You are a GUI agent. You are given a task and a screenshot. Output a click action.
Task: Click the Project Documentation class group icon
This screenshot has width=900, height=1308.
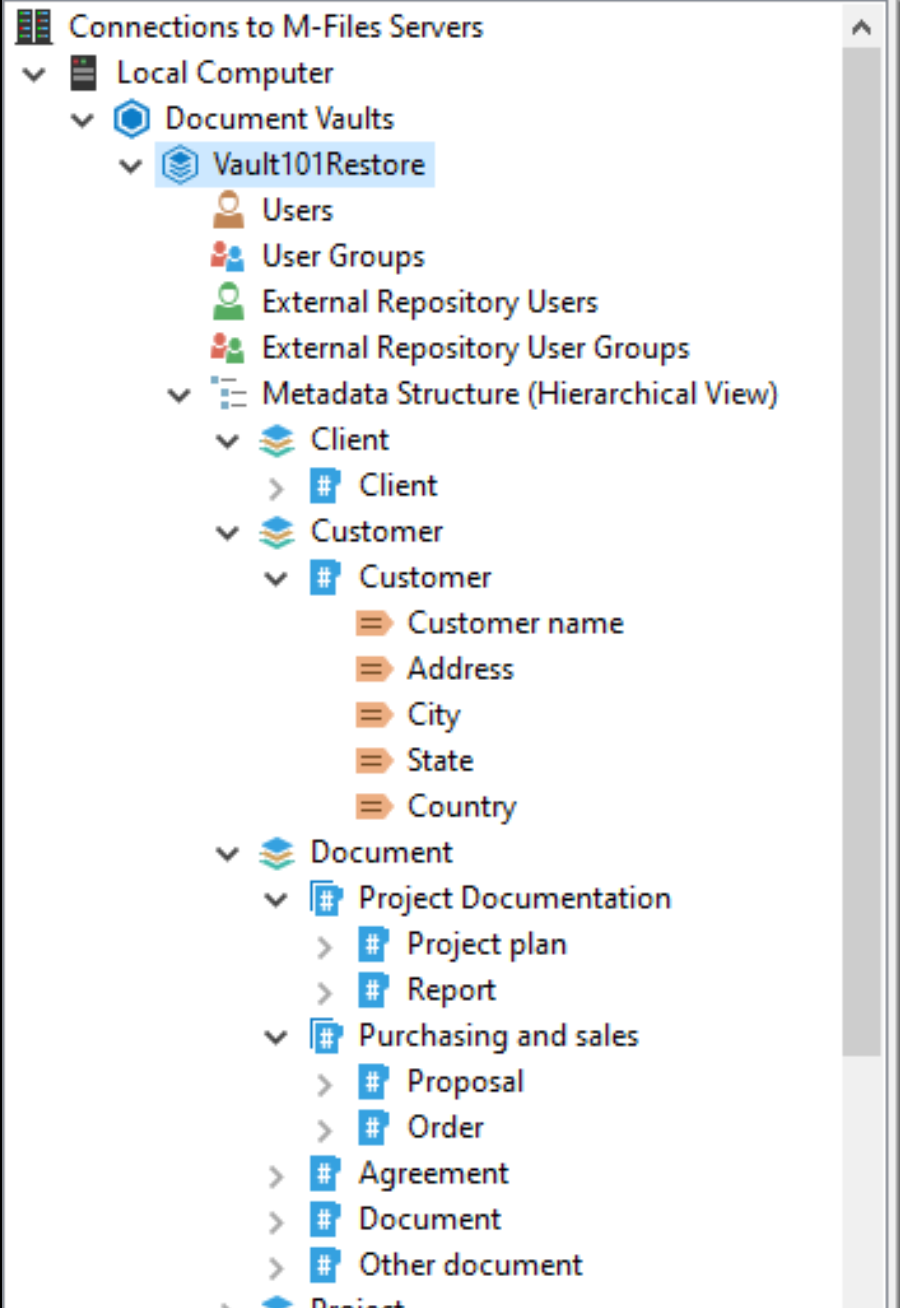(326, 899)
